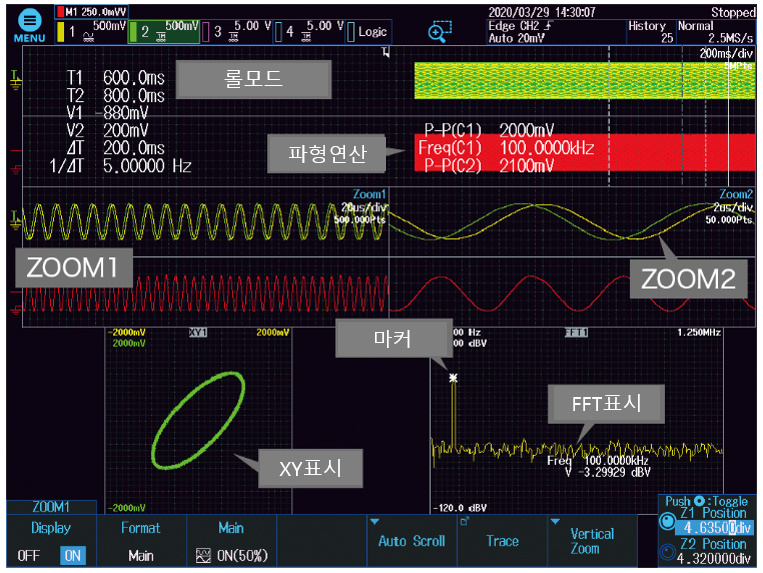The width and height of the screenshot is (763, 573).
Task: Click the 1/ΔT 5.00000 Hz readout
Action: point(120,166)
